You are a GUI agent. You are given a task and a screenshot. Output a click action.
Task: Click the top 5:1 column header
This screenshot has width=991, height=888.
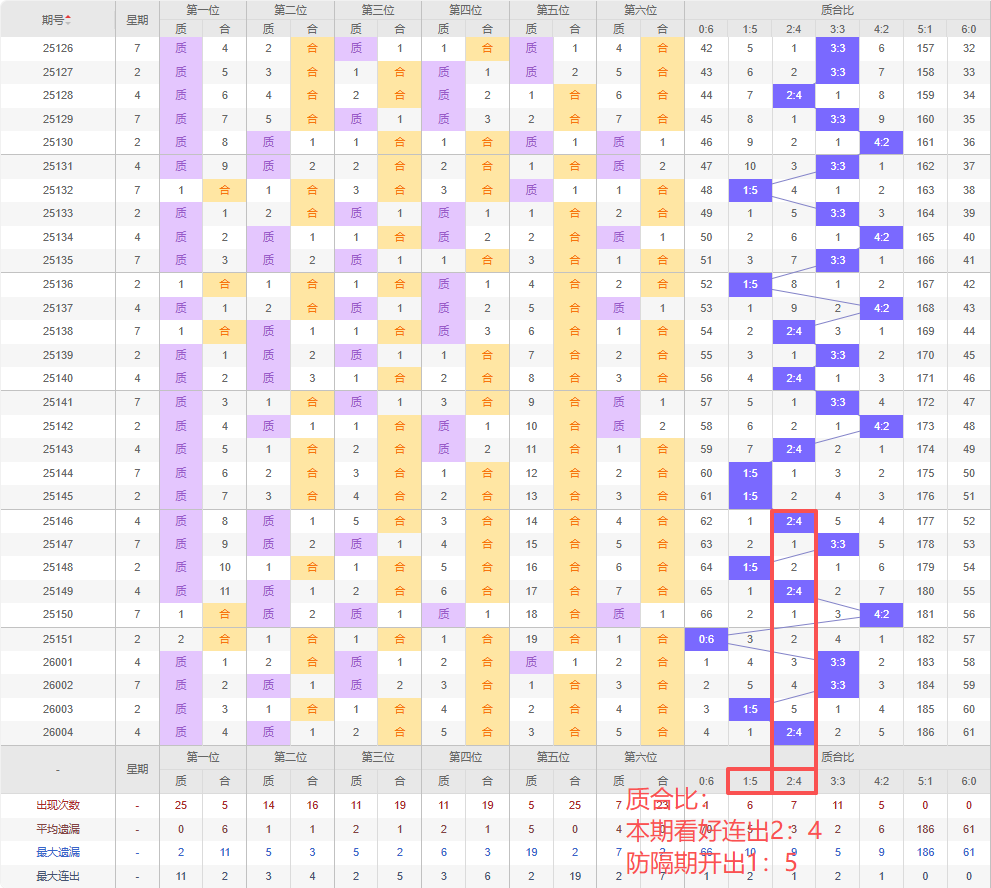tap(925, 29)
